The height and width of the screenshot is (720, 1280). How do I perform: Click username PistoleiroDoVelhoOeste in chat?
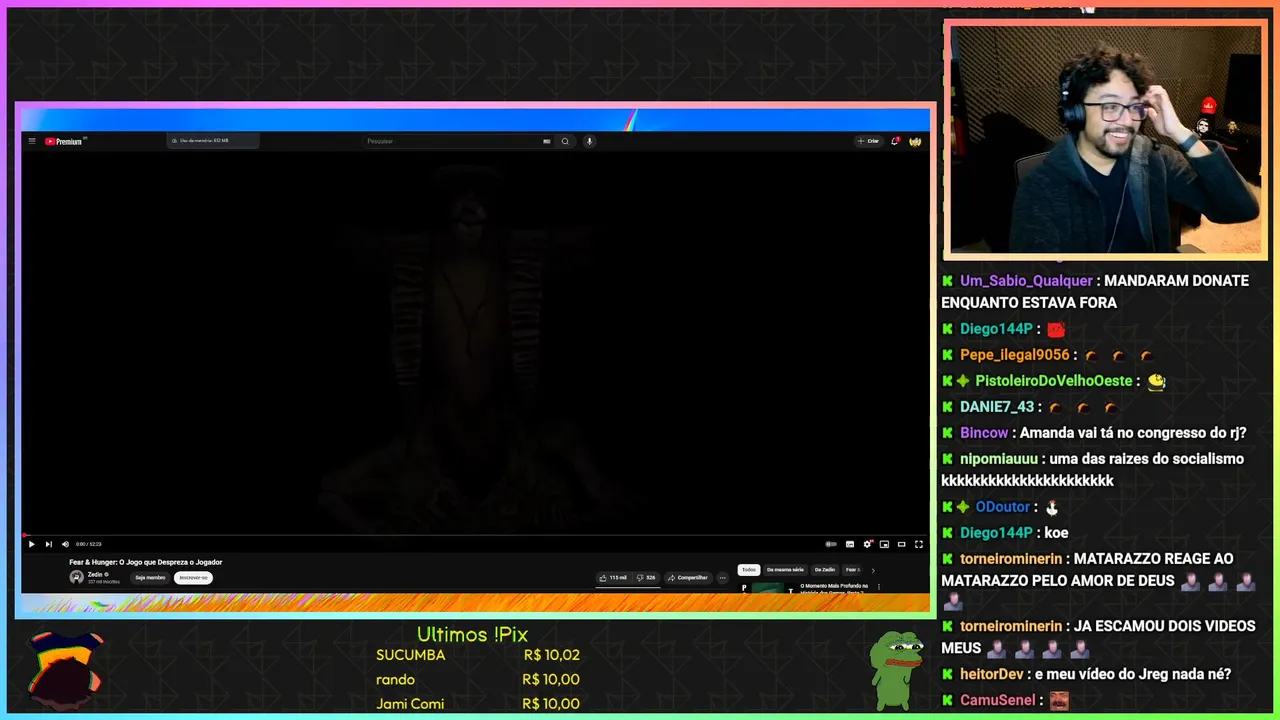click(1054, 381)
